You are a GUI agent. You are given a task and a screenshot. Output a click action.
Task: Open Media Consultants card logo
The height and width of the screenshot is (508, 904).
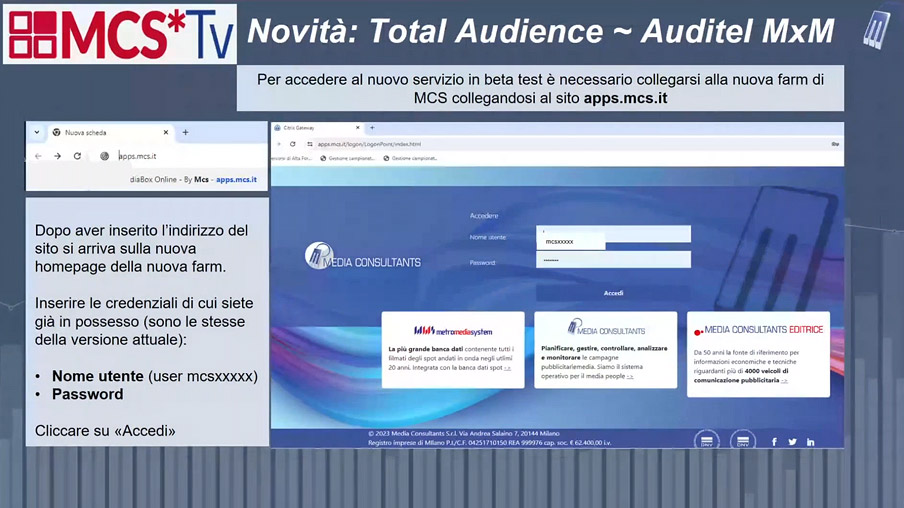(605, 328)
